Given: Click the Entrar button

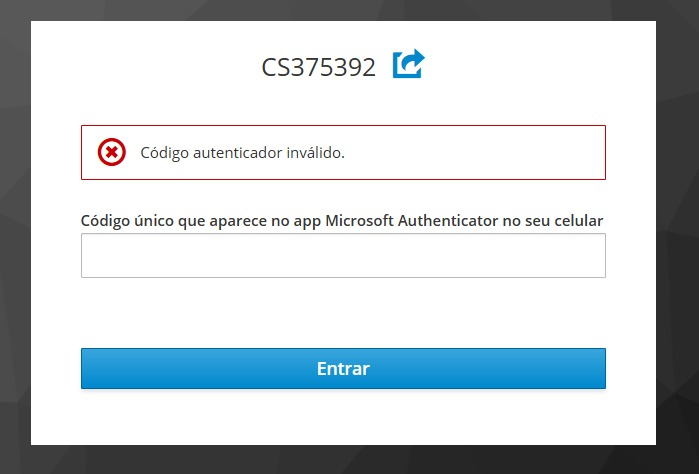Looking at the screenshot, I should pos(343,368).
